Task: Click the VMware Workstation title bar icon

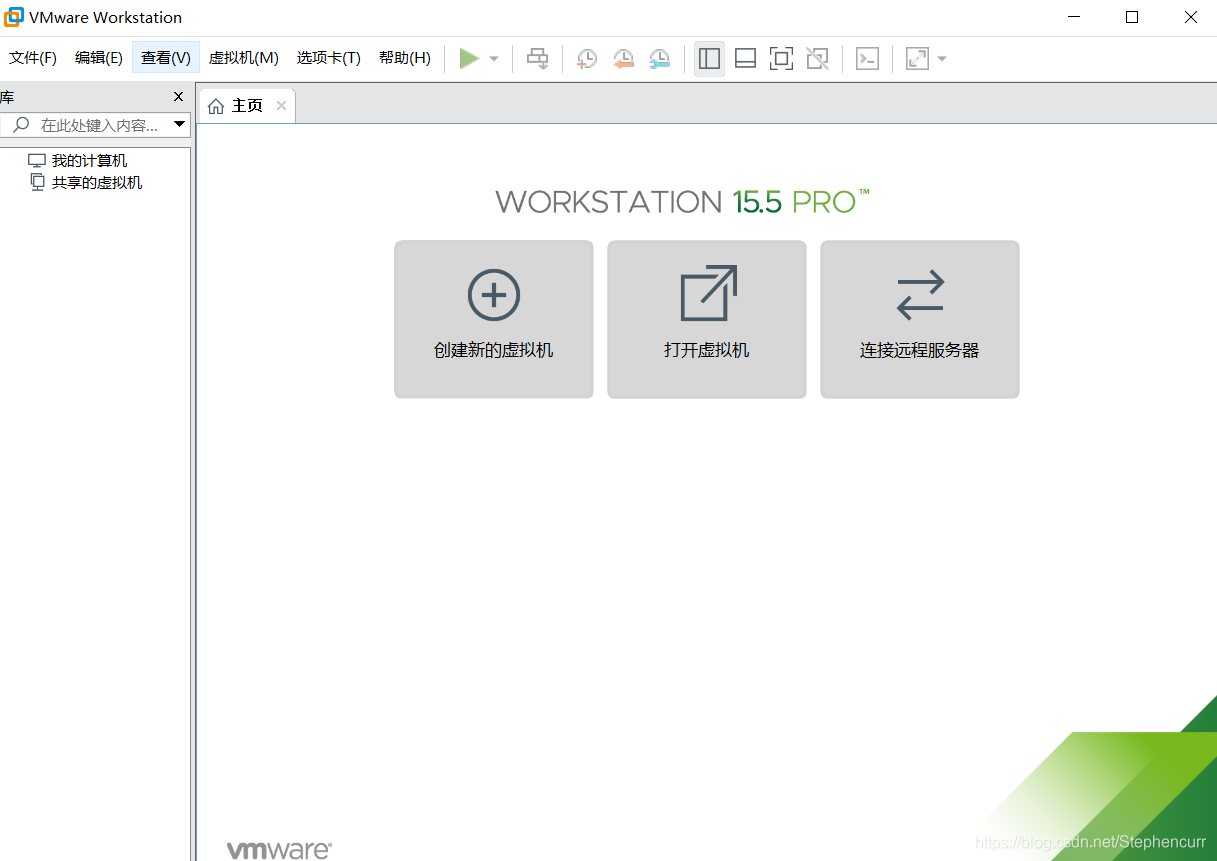Action: pyautogui.click(x=14, y=17)
